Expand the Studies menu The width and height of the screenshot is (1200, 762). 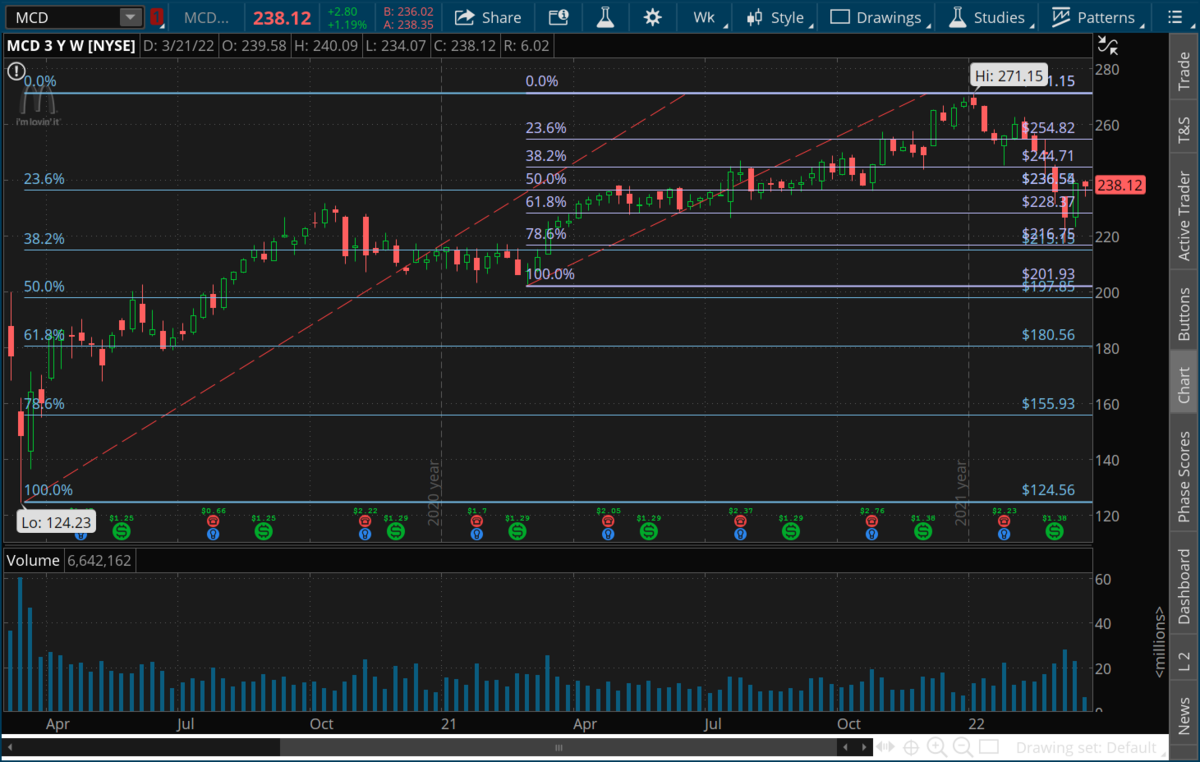[x=989, y=17]
